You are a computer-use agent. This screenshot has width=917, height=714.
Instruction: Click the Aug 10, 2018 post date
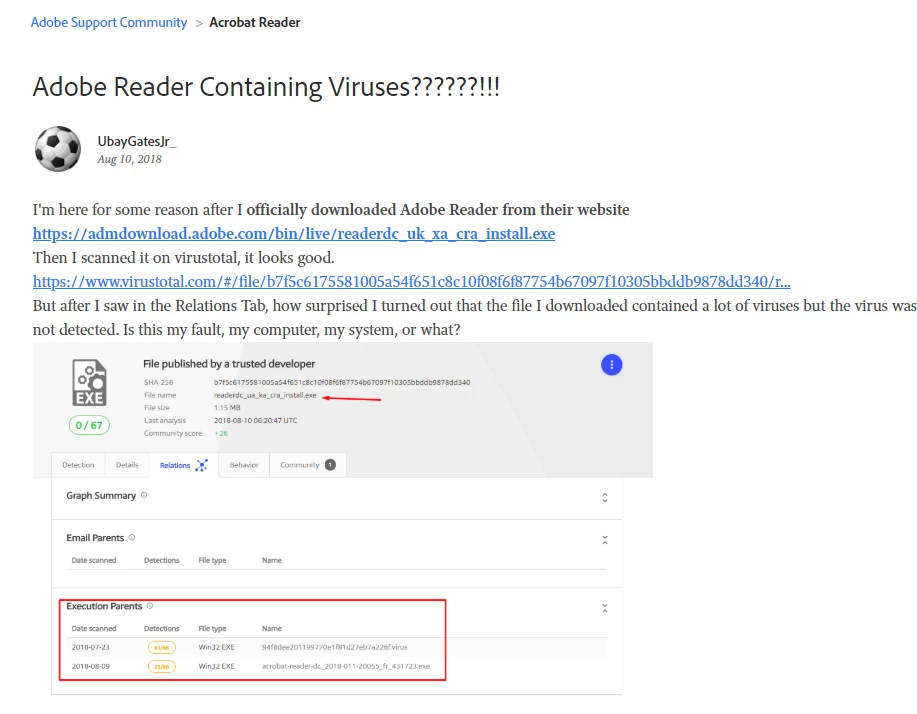pyautogui.click(x=129, y=160)
